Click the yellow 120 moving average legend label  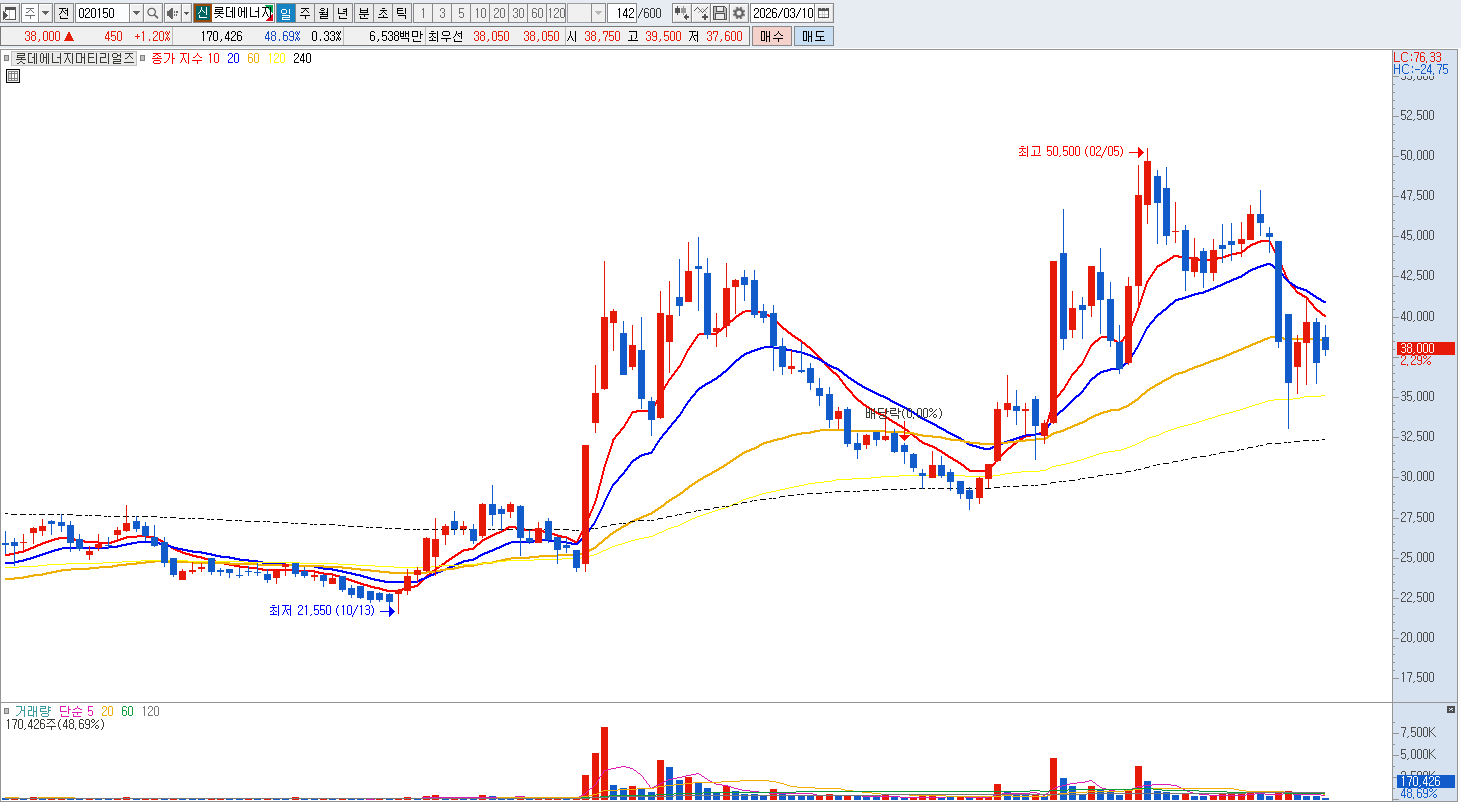pos(277,59)
